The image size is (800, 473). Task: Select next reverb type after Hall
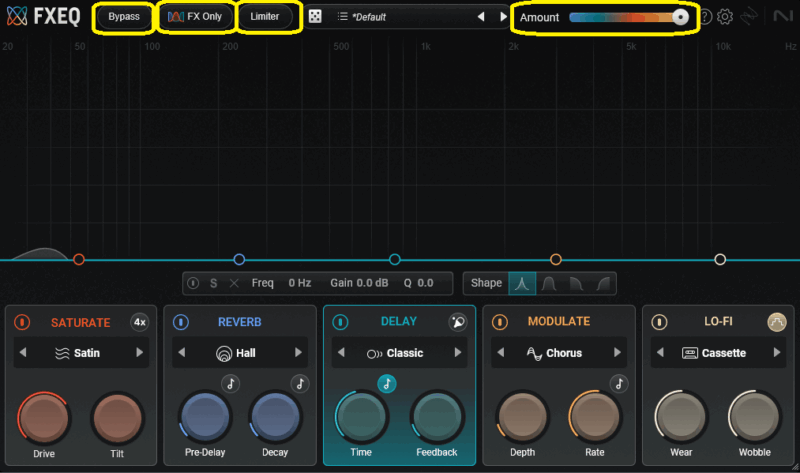coord(298,353)
